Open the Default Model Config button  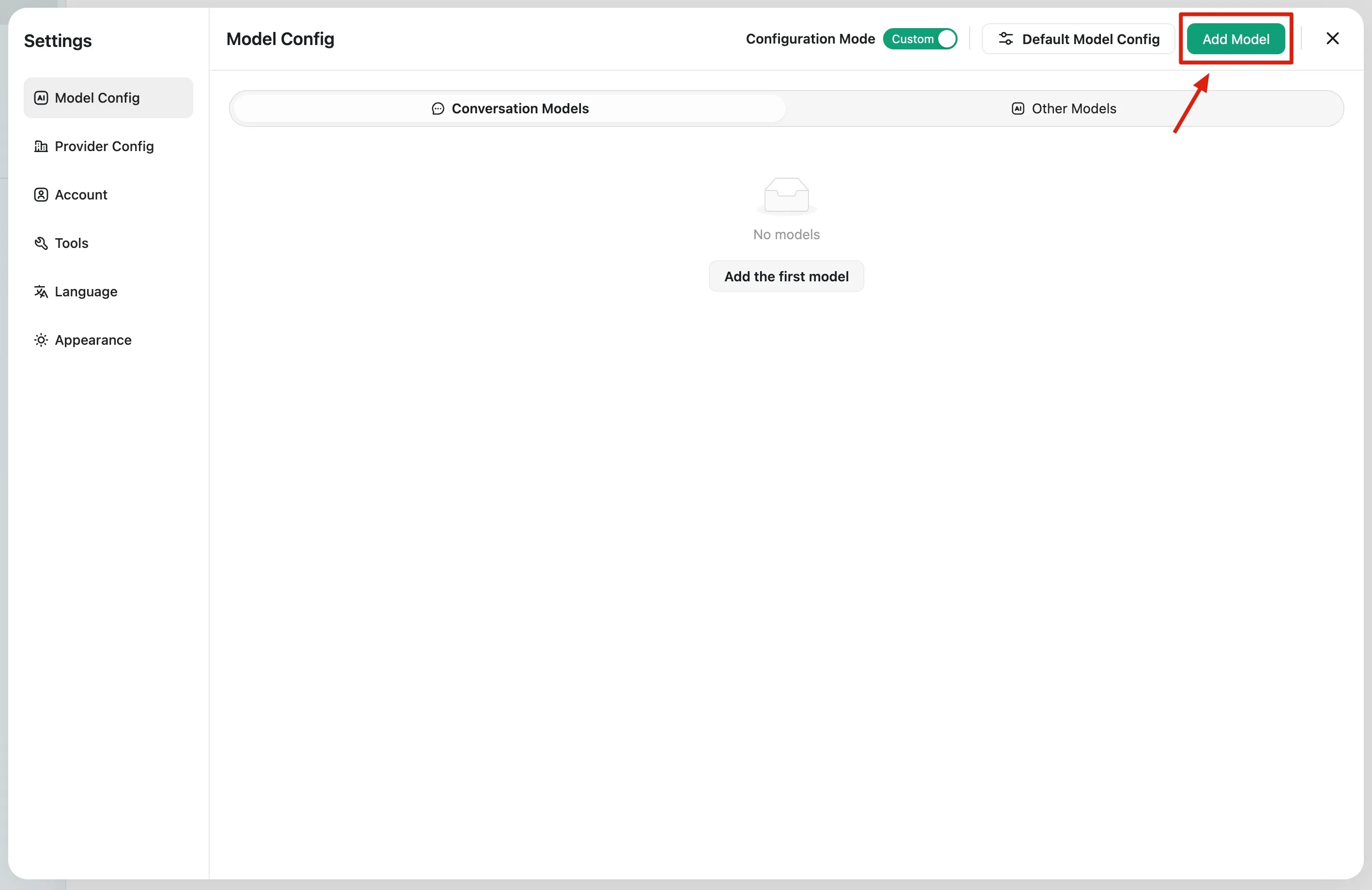coord(1078,39)
